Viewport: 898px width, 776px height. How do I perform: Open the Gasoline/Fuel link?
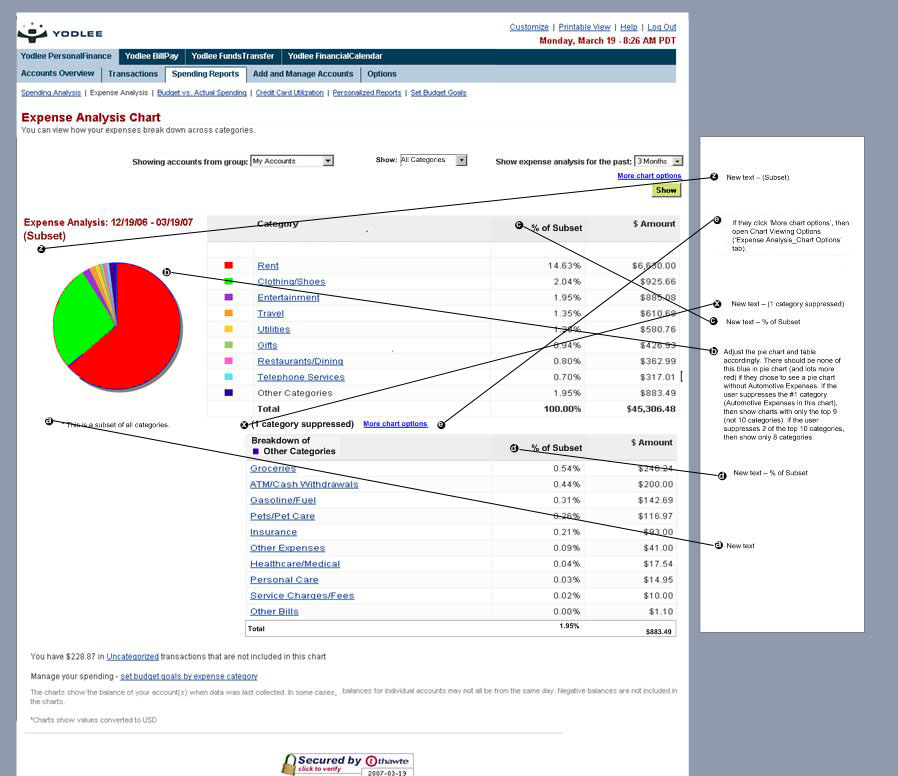(283, 501)
